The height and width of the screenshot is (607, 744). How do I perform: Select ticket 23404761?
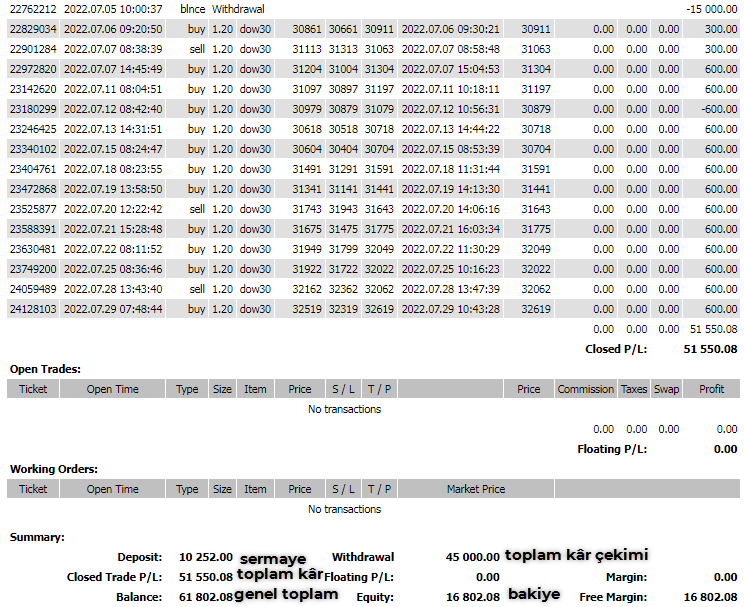point(33,169)
